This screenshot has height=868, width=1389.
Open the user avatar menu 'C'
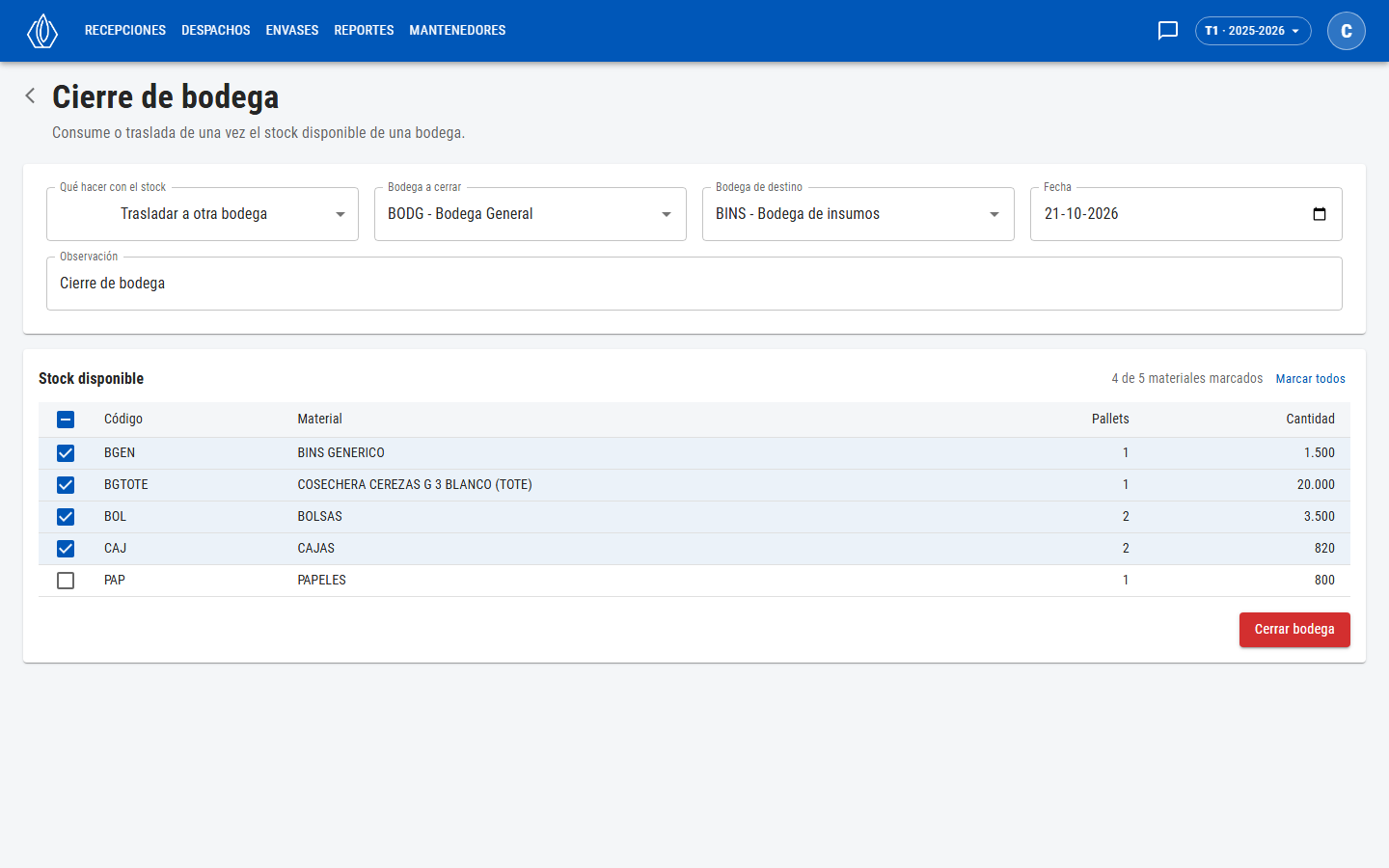click(1347, 31)
